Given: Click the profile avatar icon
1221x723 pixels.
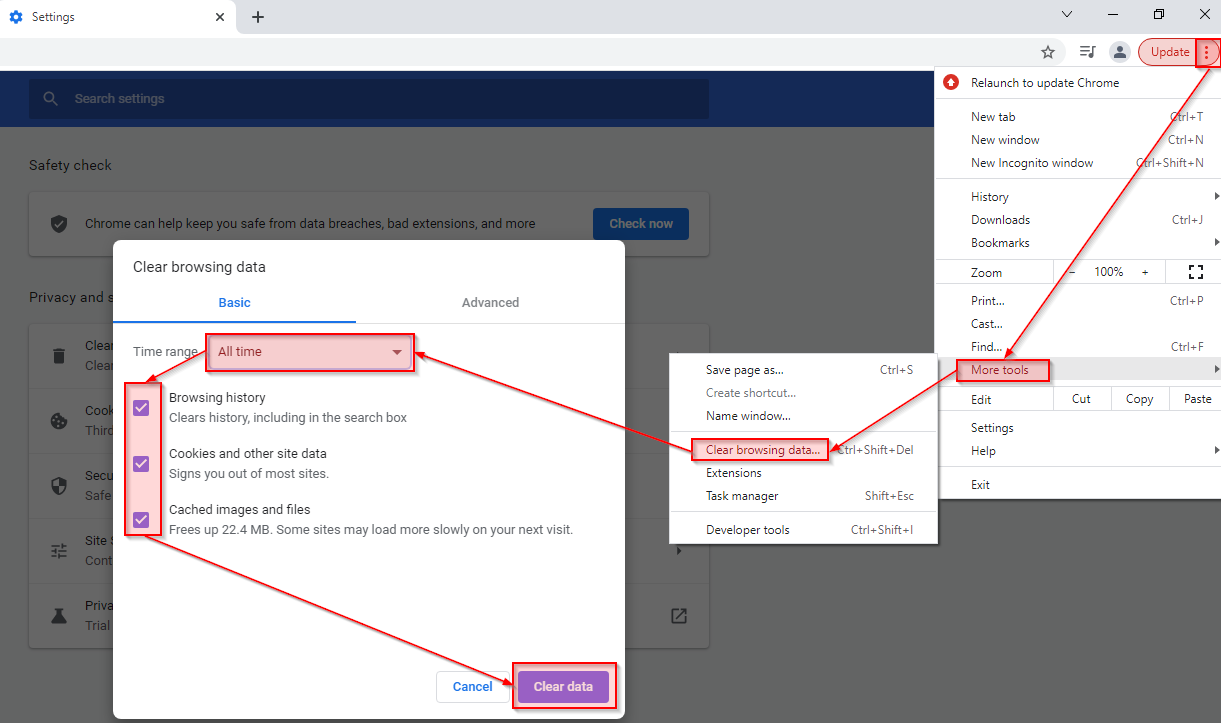Looking at the screenshot, I should coord(1120,52).
